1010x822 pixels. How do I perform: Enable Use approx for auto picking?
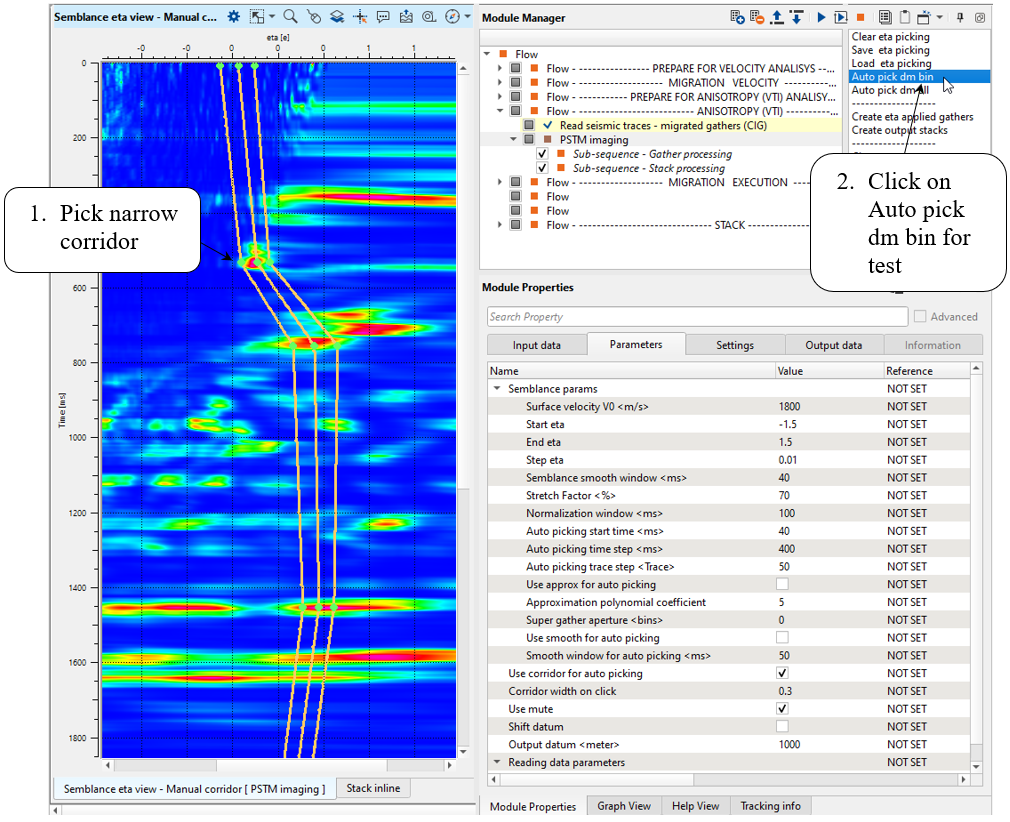pyautogui.click(x=782, y=584)
